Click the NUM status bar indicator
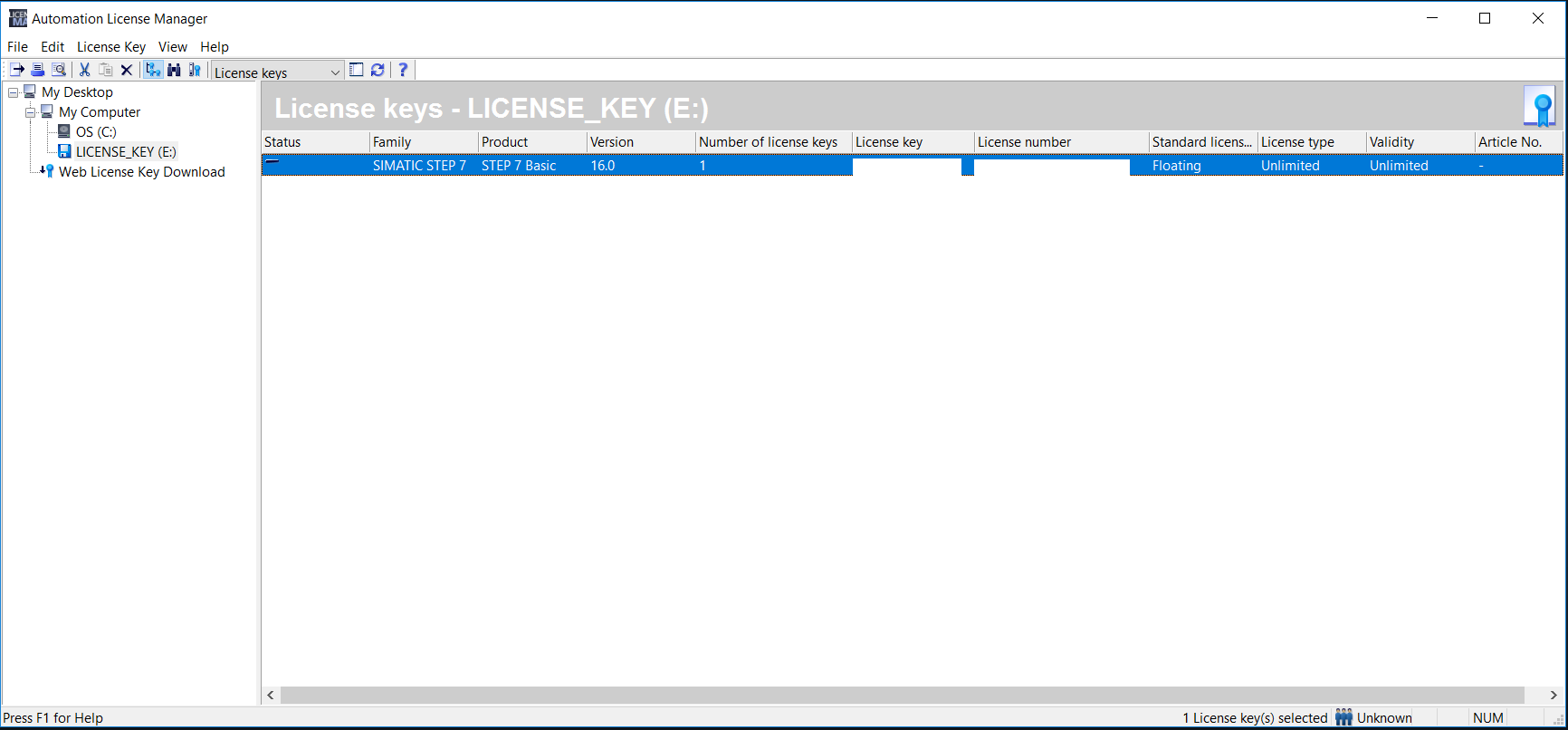Viewport: 1568px width, 730px height. (x=1488, y=718)
